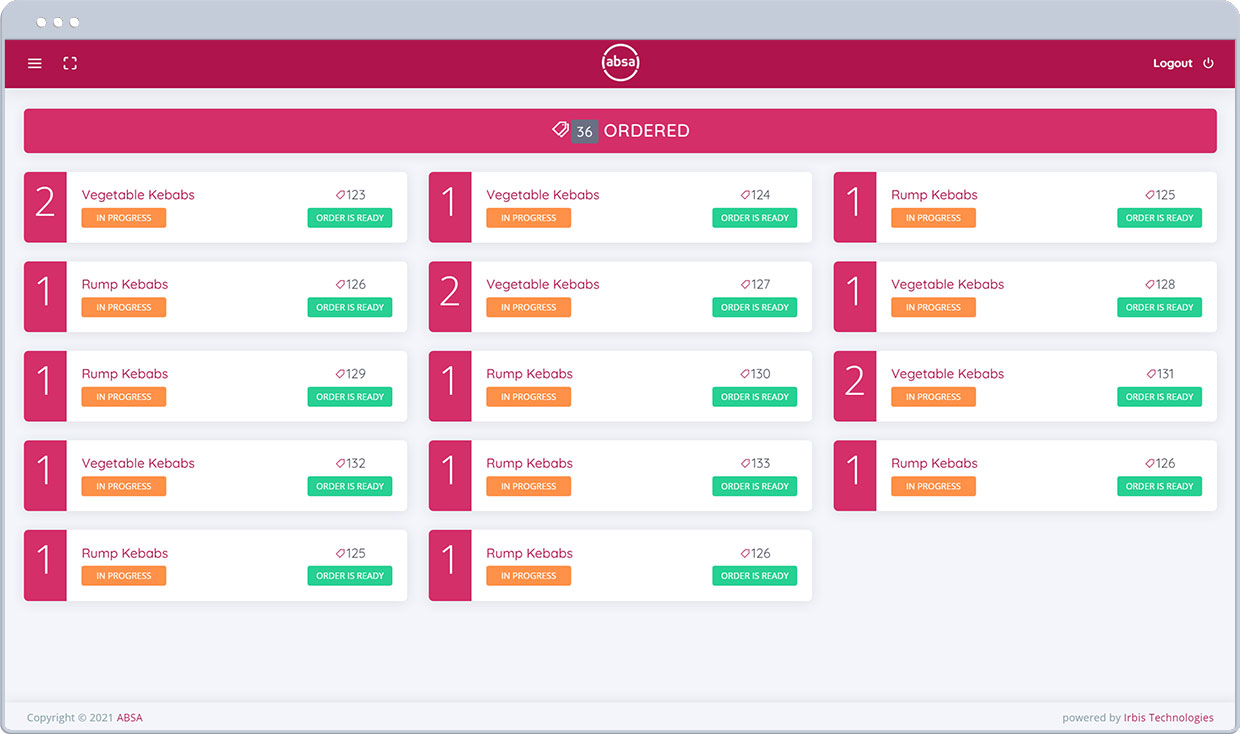Click the 36 ordered count badge

[585, 131]
